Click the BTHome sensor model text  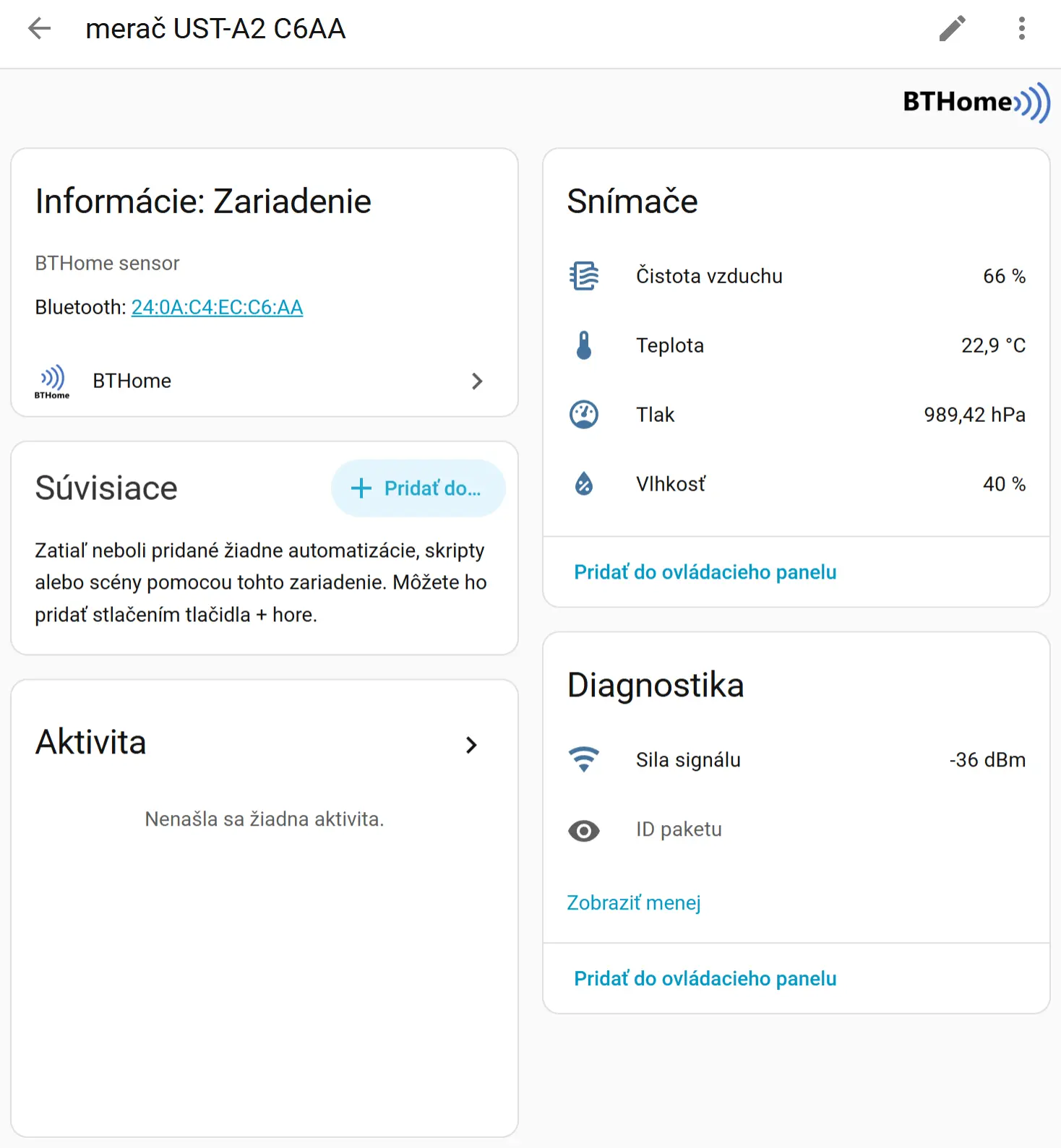(107, 263)
